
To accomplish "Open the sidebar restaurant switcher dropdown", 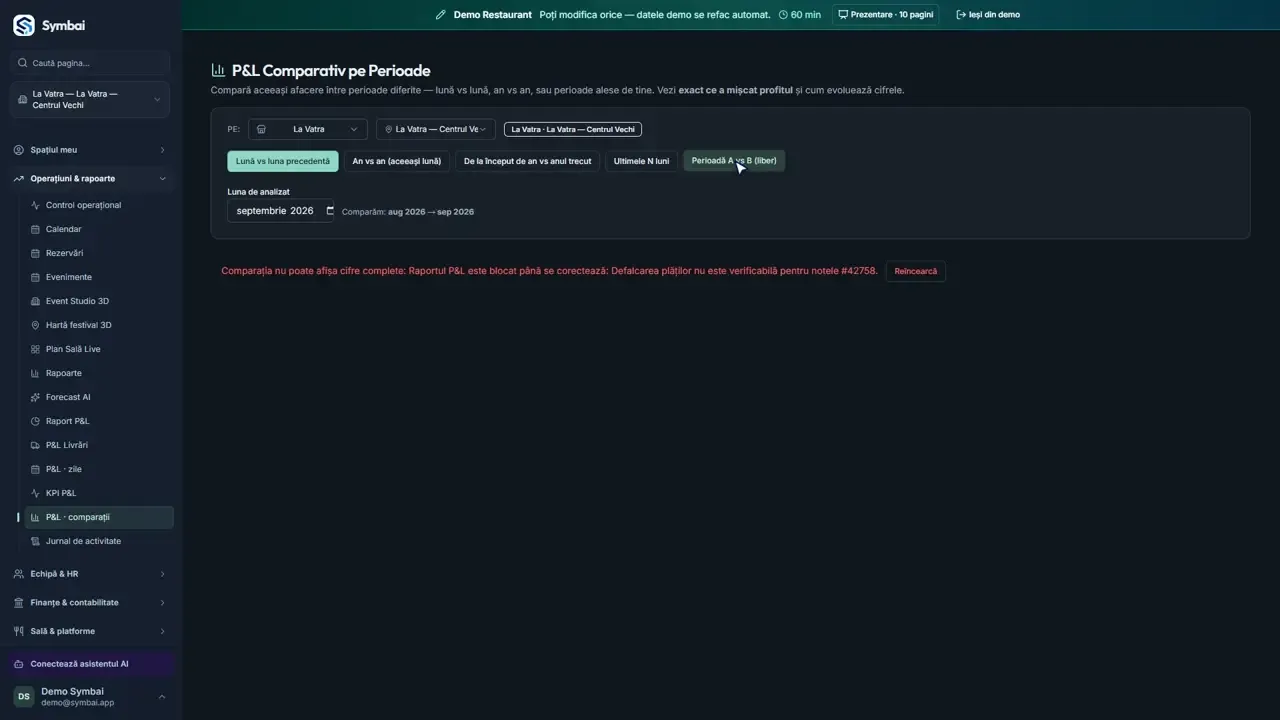I will pos(90,100).
